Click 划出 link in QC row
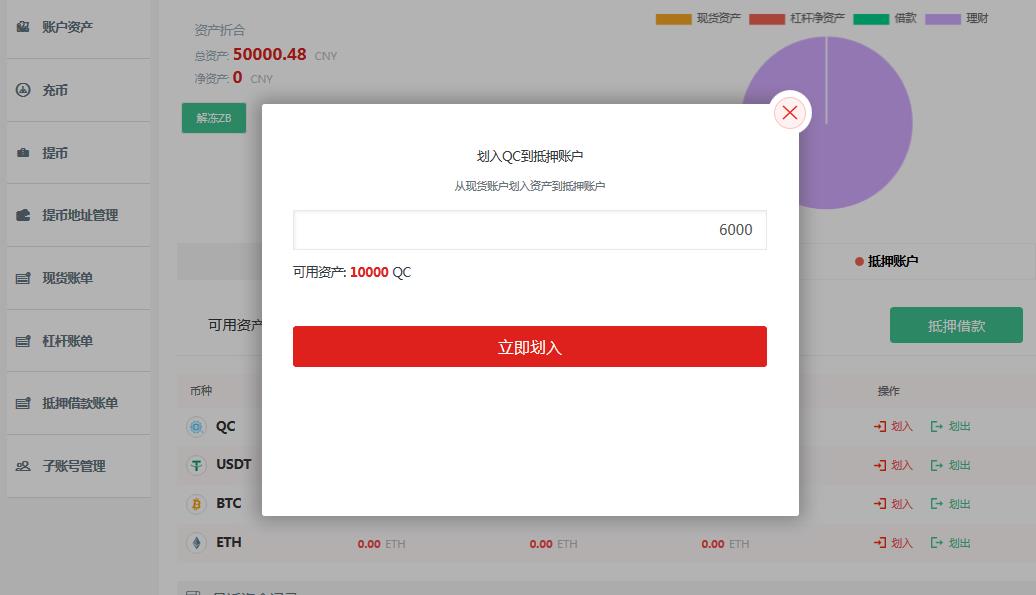 point(950,427)
